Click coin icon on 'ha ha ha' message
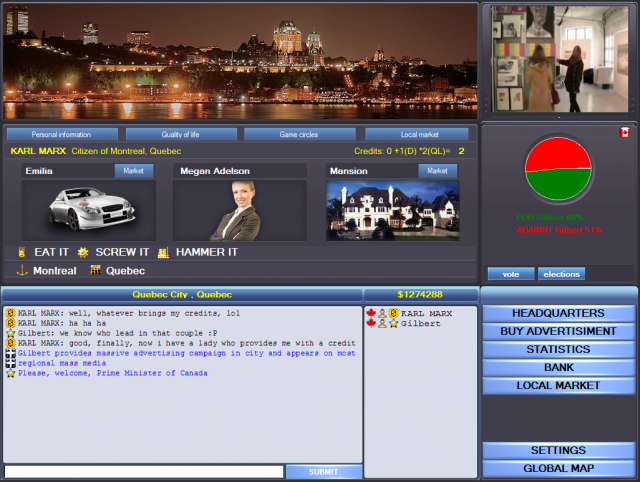This screenshot has height=482, width=640. 11,323
